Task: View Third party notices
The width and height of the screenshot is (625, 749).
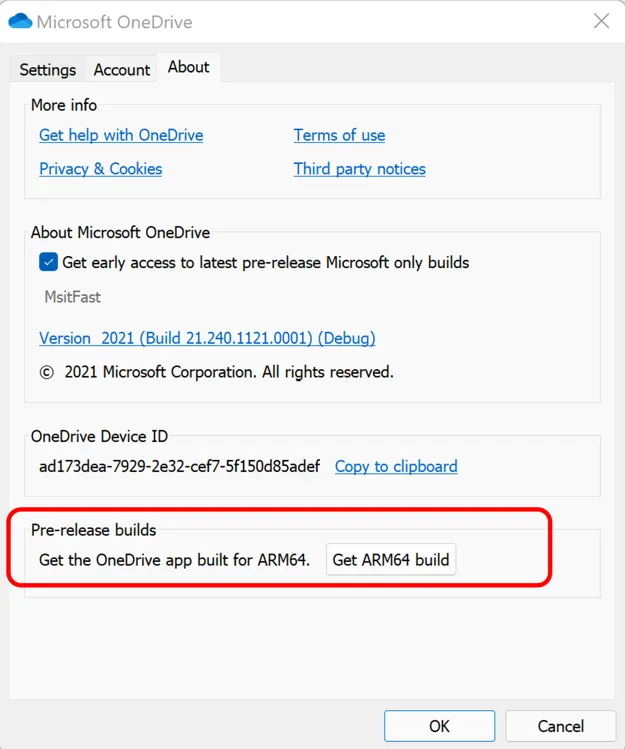Action: coord(359,169)
